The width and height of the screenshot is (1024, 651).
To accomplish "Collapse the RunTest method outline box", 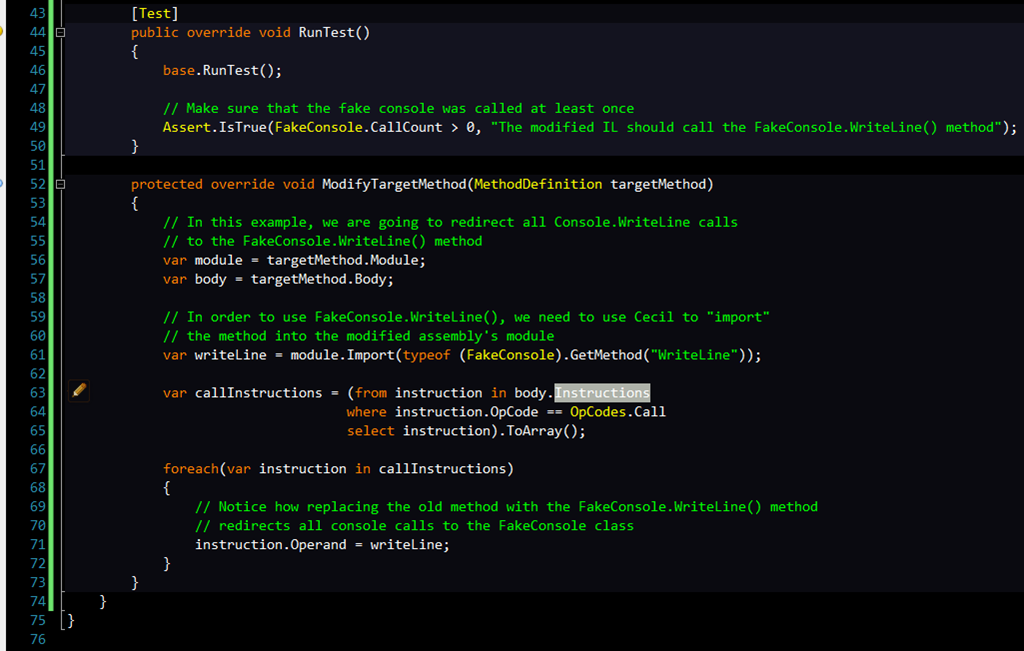I will 60,32.
